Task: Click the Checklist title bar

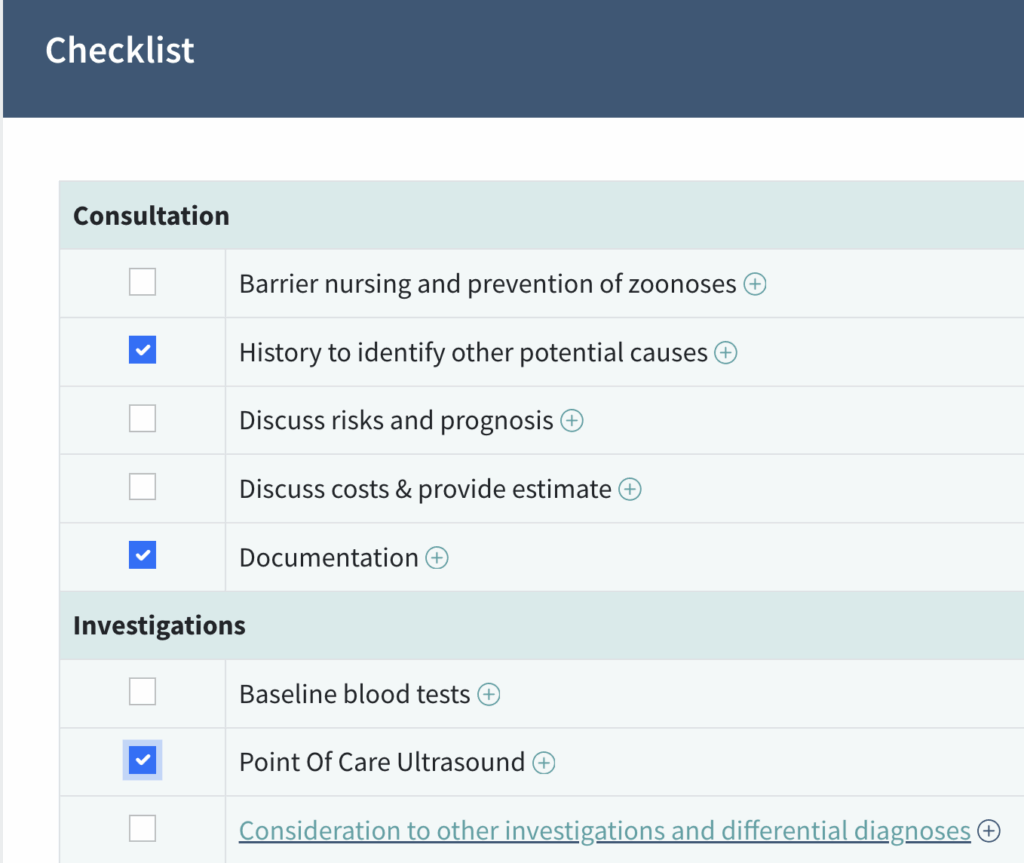Action: point(120,51)
